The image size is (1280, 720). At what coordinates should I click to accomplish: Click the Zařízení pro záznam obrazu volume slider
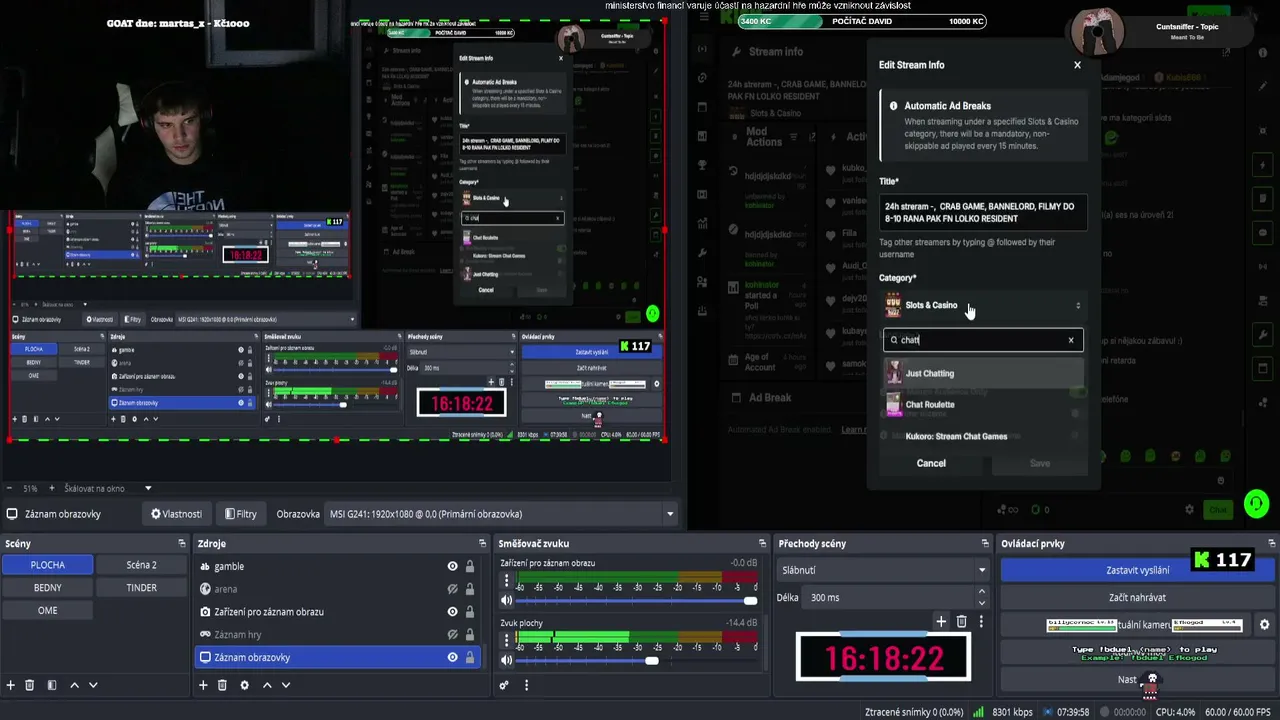pos(638,600)
